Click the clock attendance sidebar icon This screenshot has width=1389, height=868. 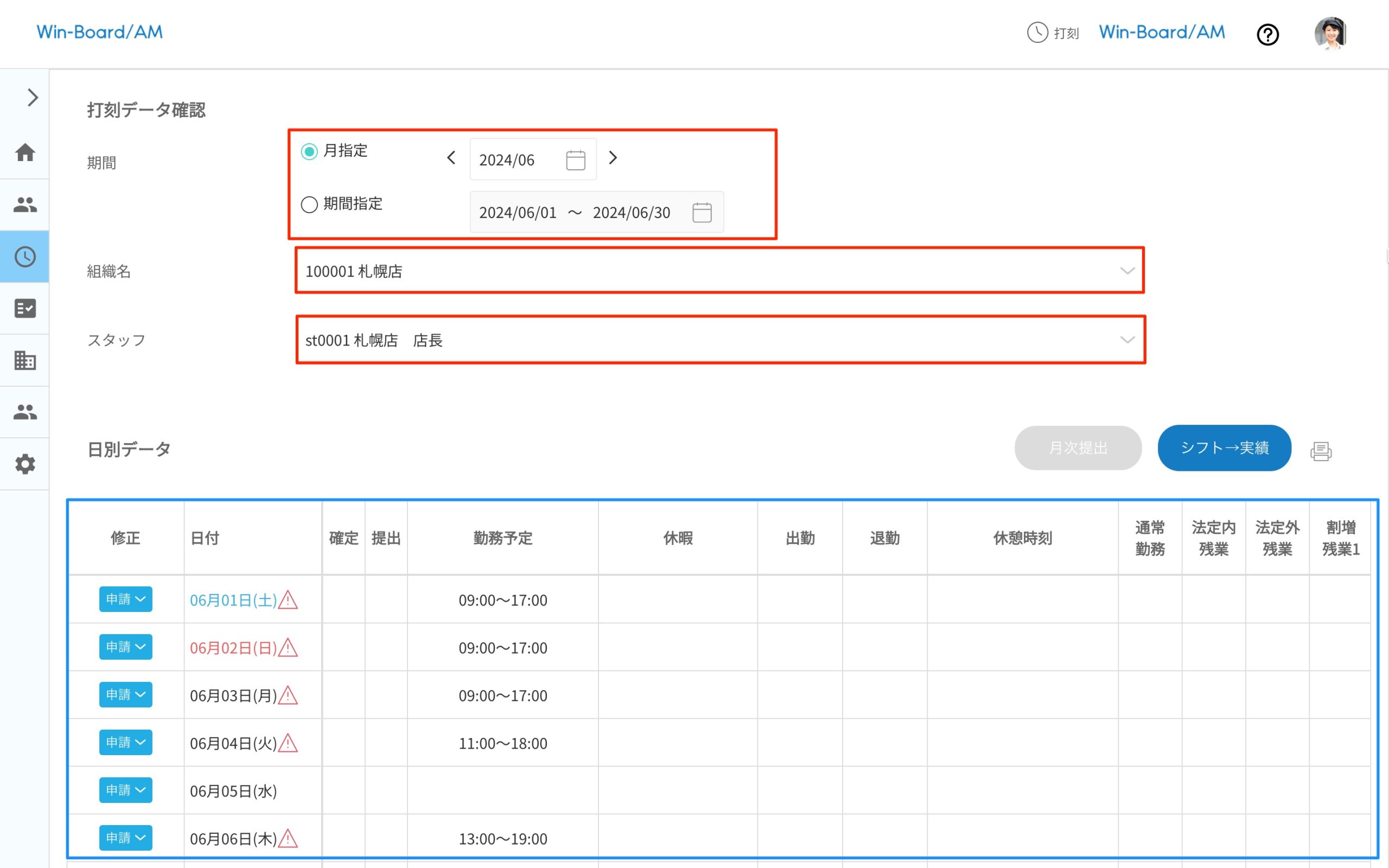24,257
